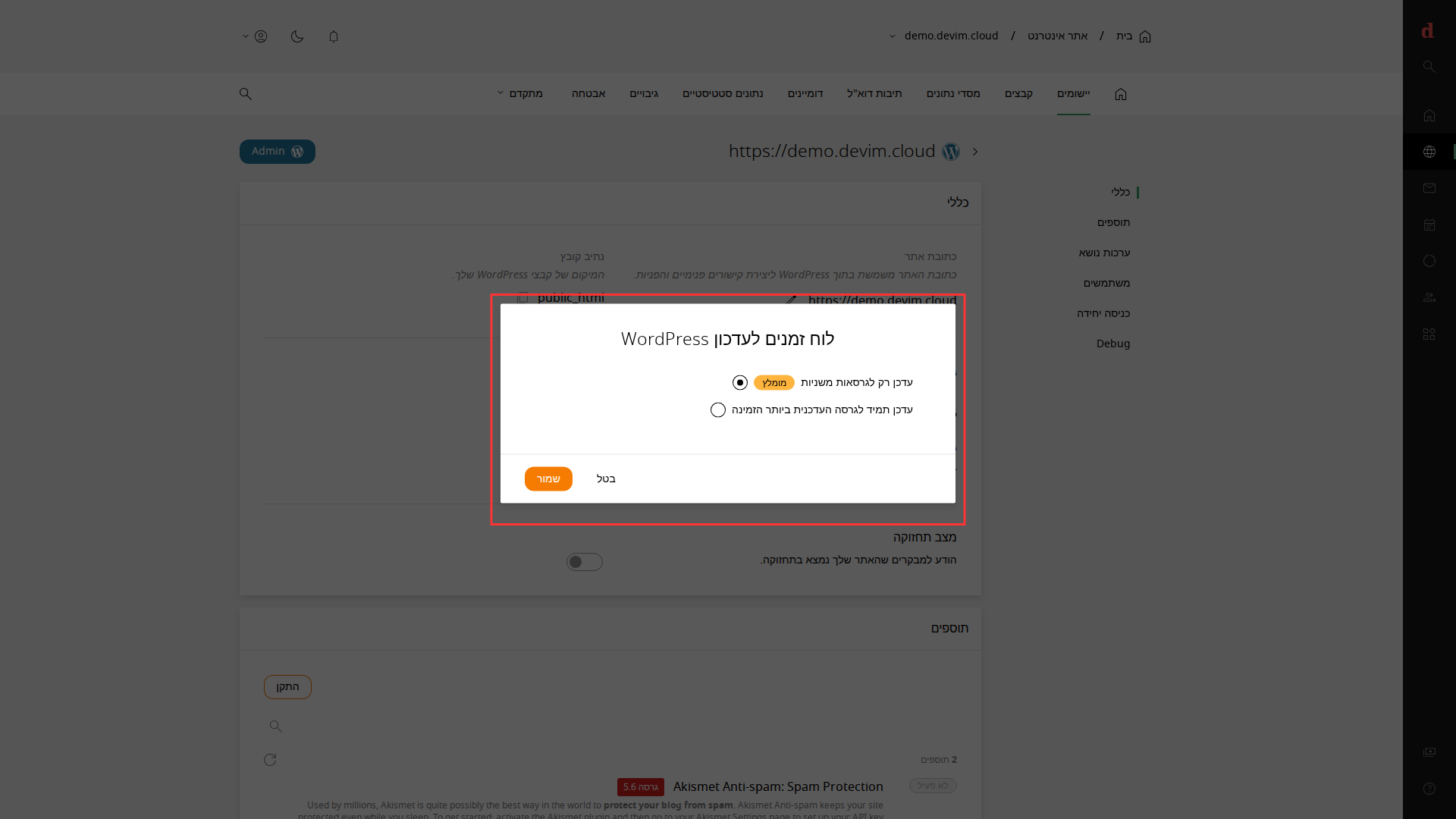Select משתמשים in the side menu
Image resolution: width=1456 pixels, height=819 pixels.
[x=1107, y=284]
